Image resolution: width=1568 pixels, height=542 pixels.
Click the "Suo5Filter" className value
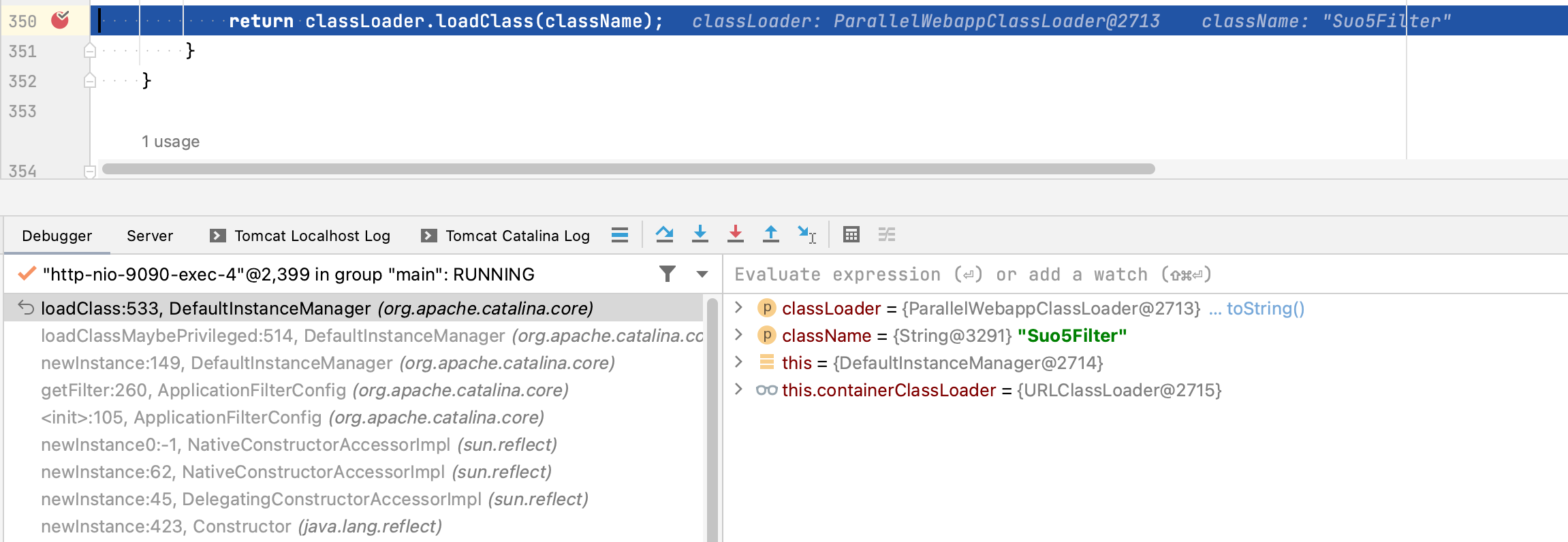[1072, 336]
